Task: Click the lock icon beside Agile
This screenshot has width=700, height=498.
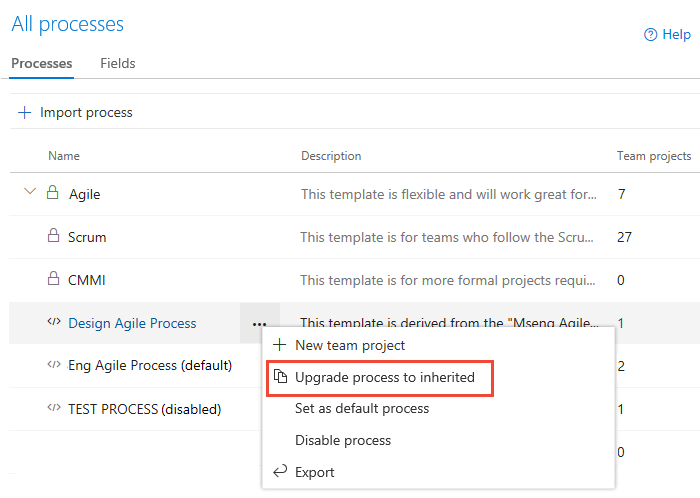Action: [53, 194]
